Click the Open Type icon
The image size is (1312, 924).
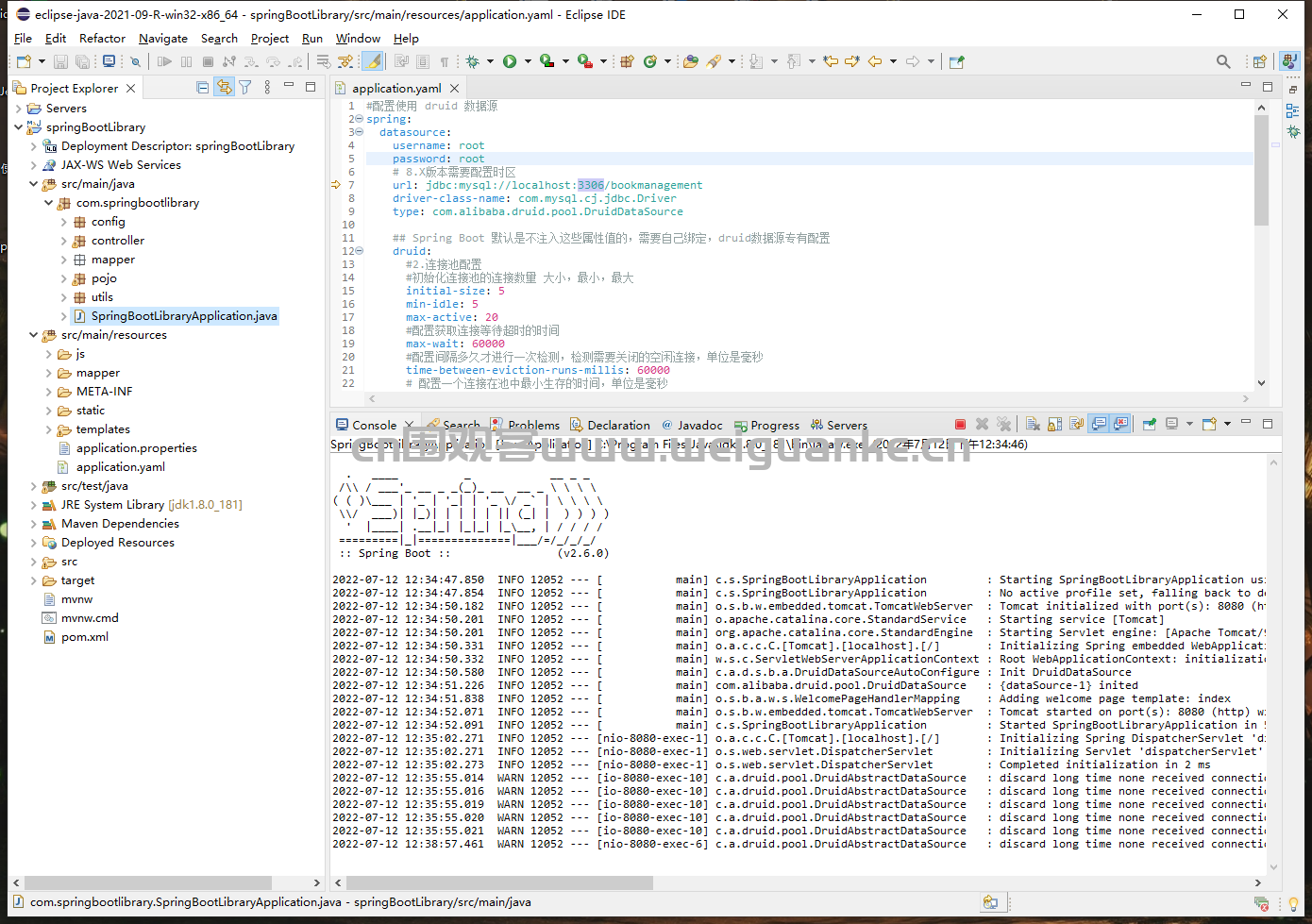(x=691, y=61)
